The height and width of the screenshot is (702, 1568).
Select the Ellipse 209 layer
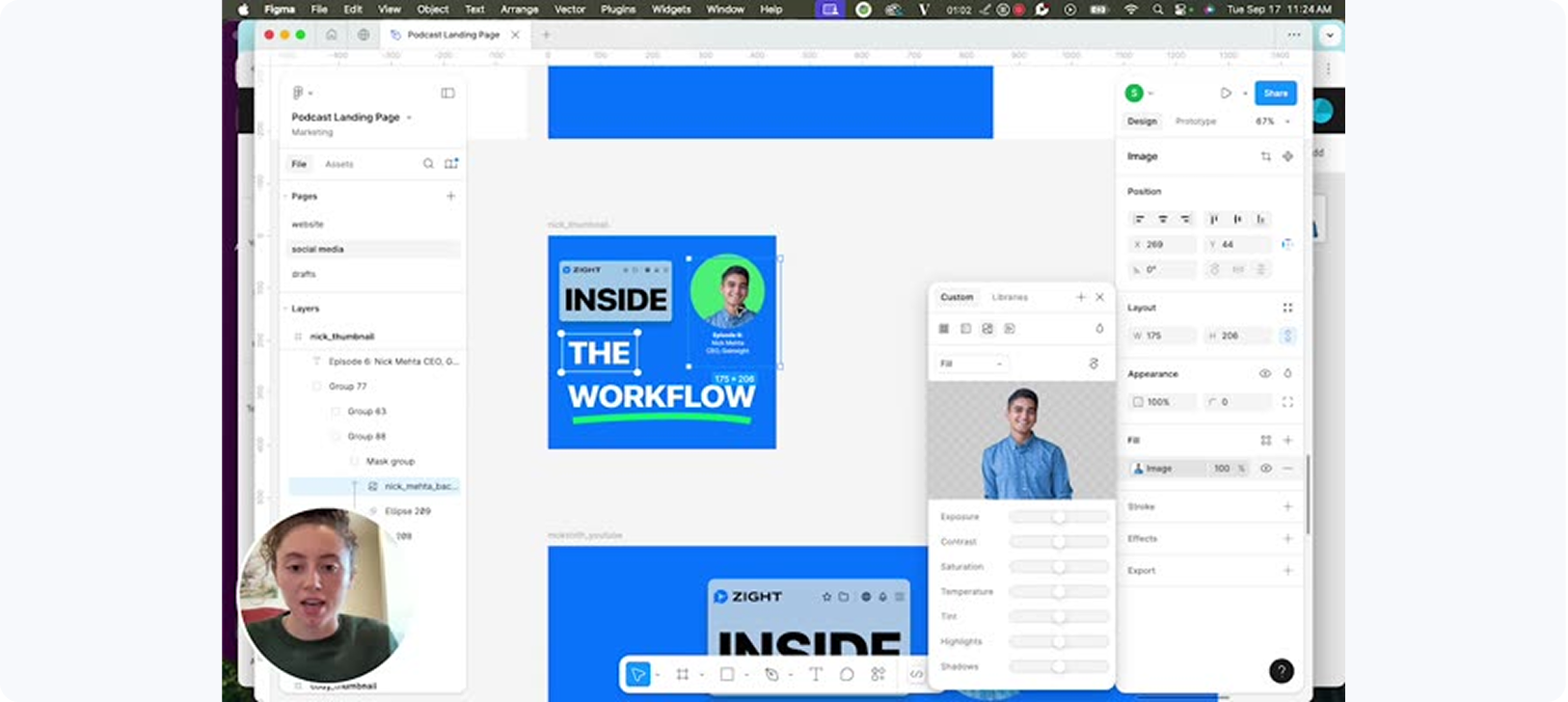click(407, 511)
